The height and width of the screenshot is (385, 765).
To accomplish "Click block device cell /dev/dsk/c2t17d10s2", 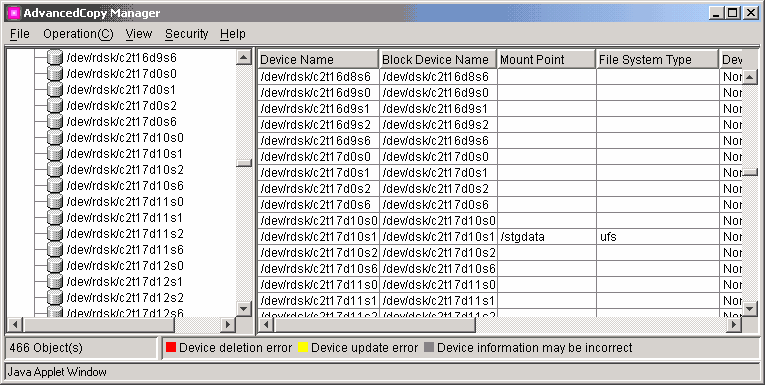I will tap(439, 253).
